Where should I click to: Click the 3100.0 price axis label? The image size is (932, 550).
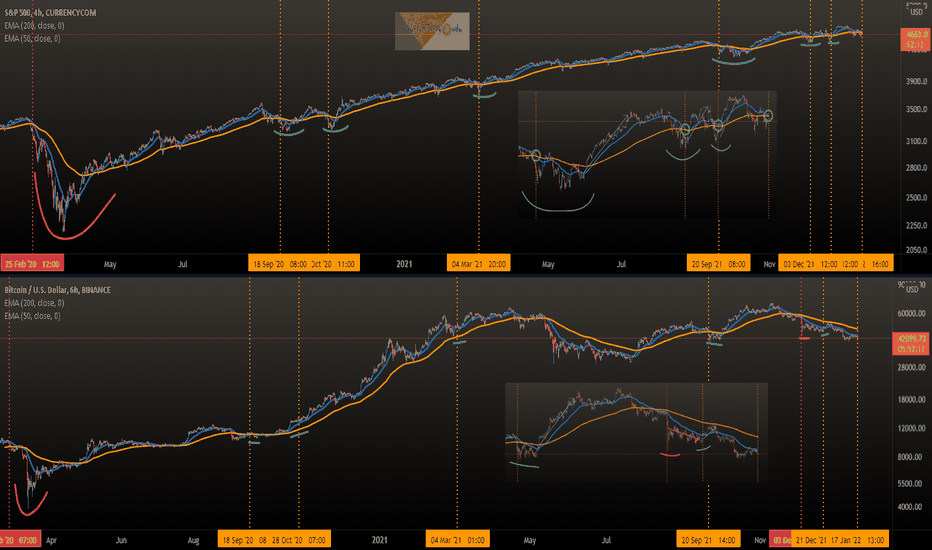(x=916, y=142)
